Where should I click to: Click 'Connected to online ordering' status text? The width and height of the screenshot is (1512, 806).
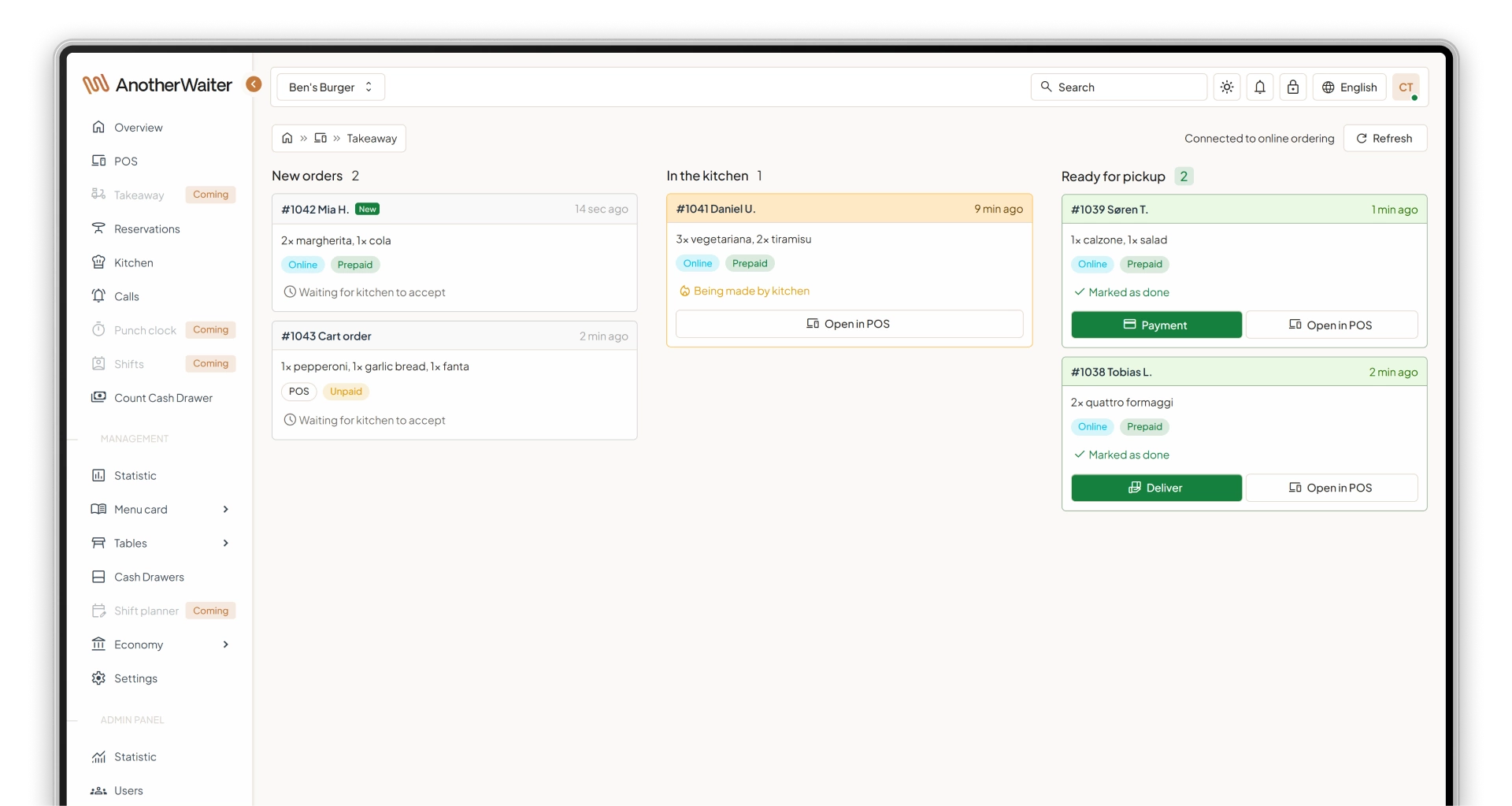tap(1259, 139)
